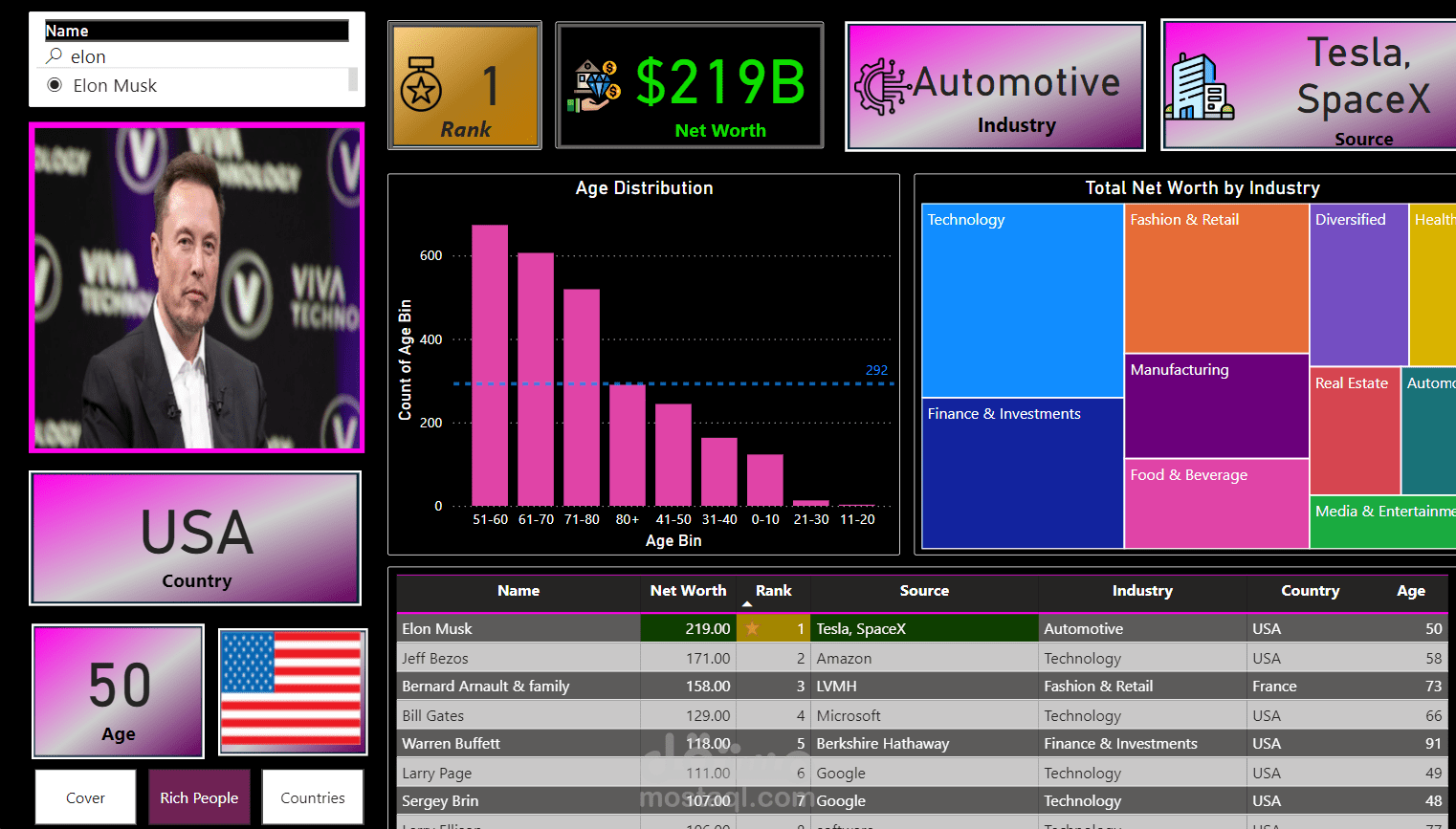Screen dimensions: 1456x829
Task: Select the 51-60 age bar
Action: tap(490, 365)
